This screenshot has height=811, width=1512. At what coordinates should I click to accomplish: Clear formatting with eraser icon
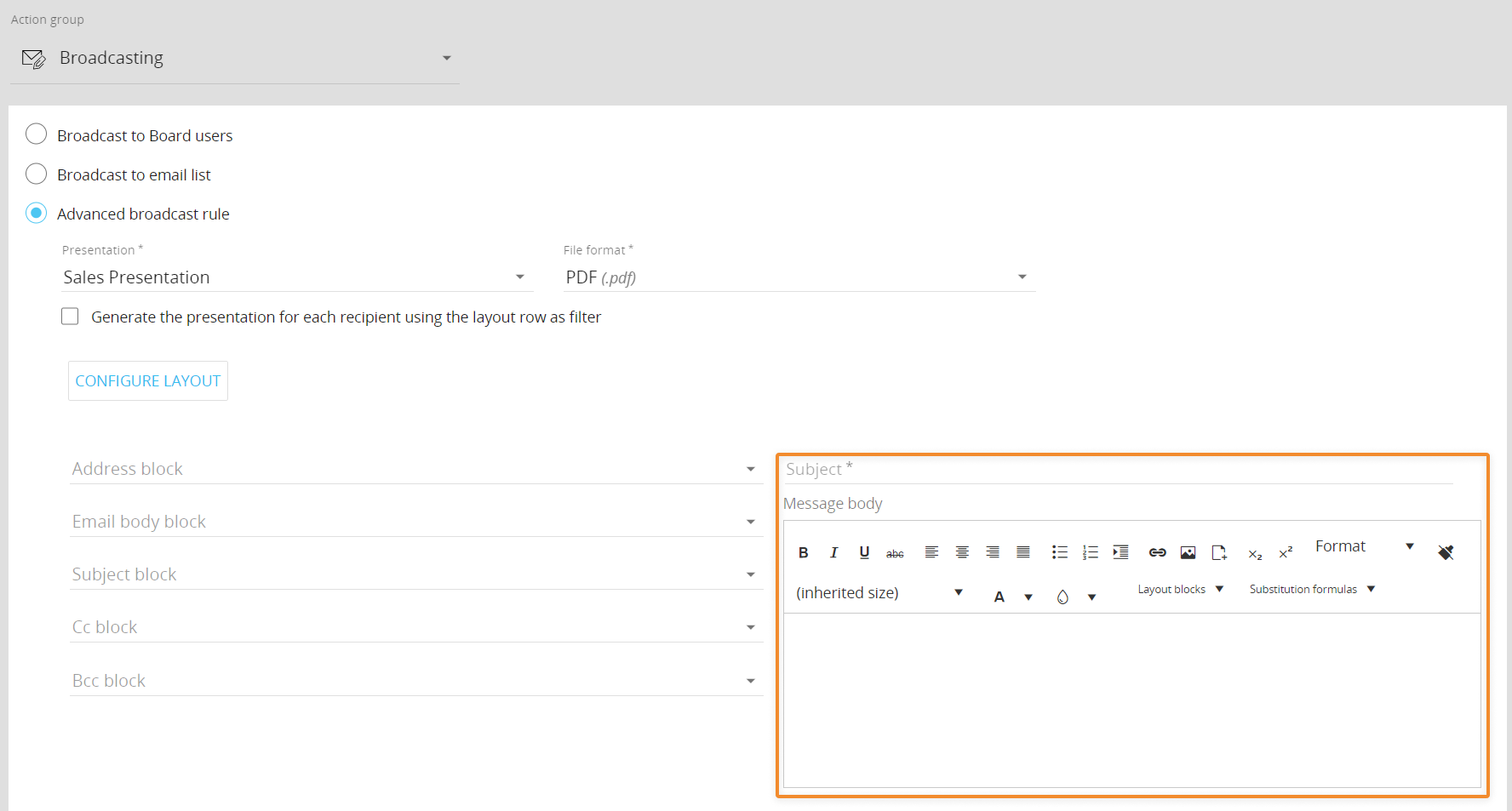point(1446,553)
